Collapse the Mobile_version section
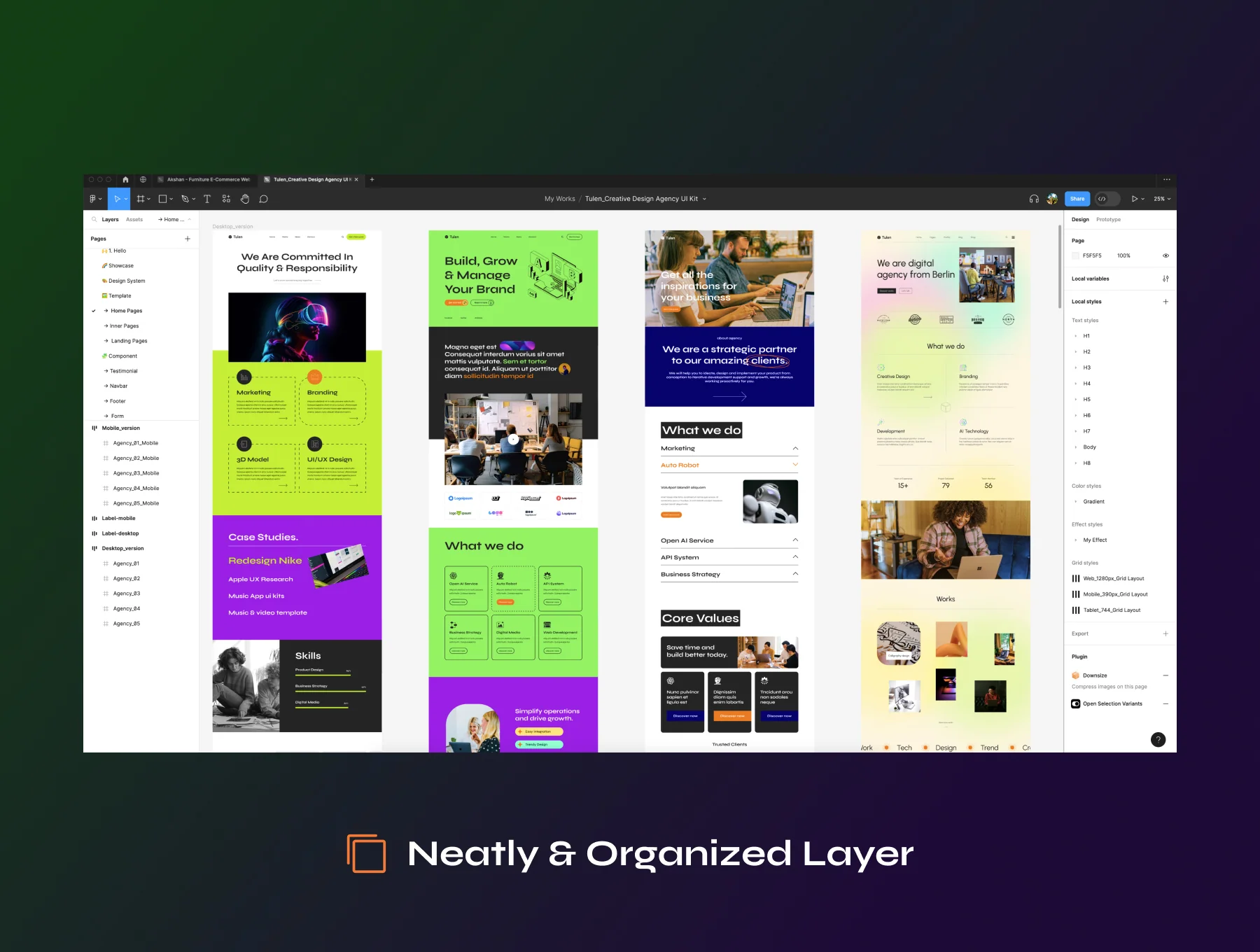The height and width of the screenshot is (952, 1260). 94,428
